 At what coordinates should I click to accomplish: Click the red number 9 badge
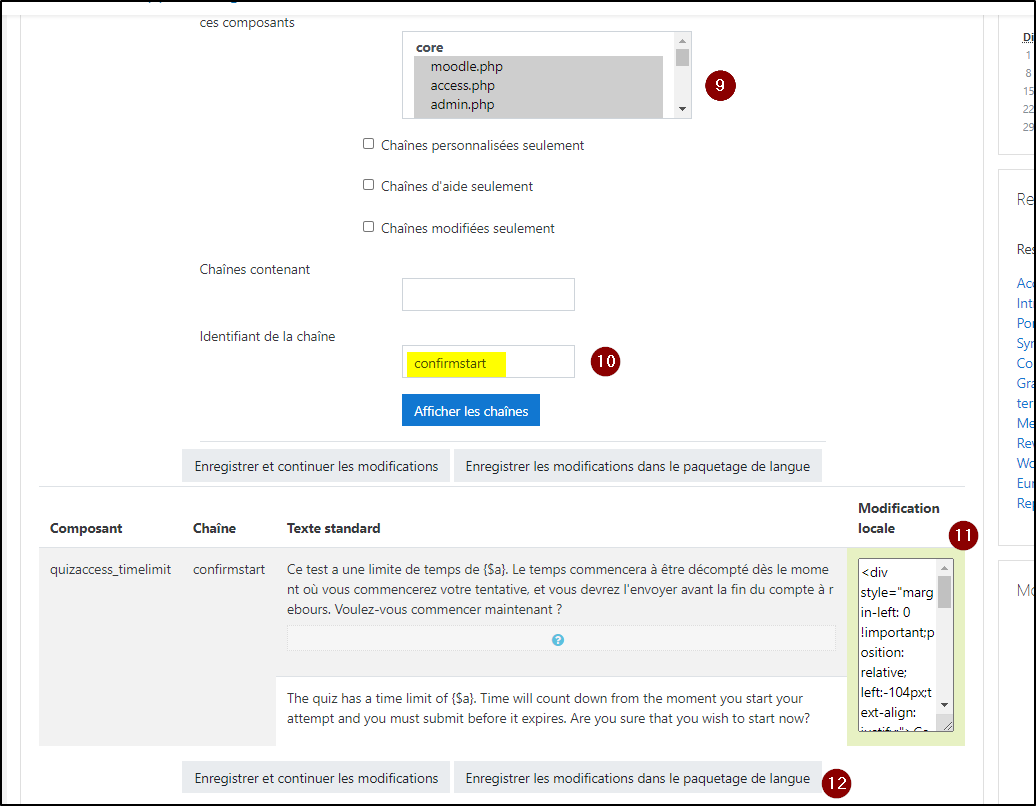(720, 85)
